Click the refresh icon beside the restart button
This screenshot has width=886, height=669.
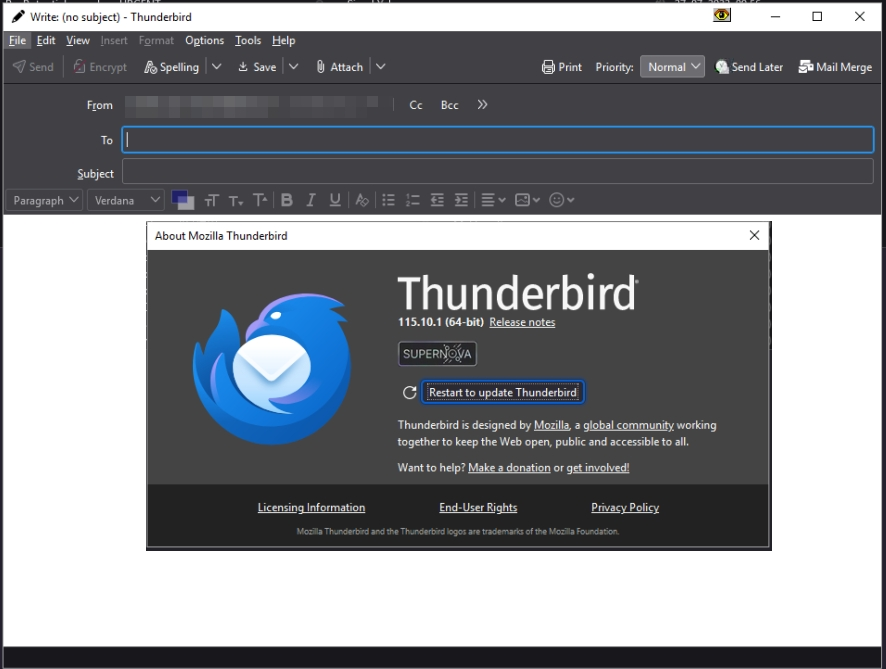coord(408,393)
